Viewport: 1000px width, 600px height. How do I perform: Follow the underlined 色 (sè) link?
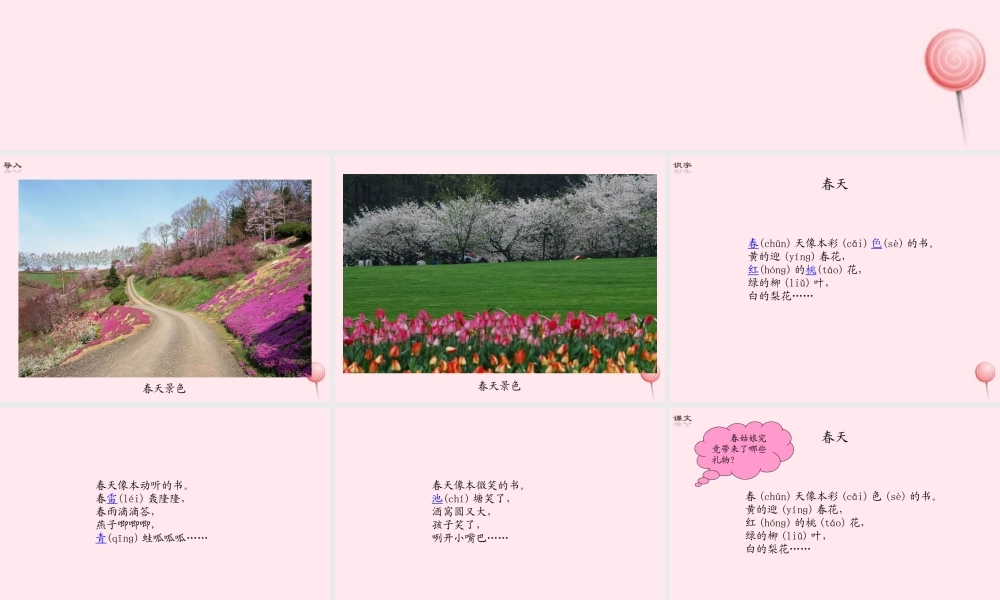click(876, 243)
